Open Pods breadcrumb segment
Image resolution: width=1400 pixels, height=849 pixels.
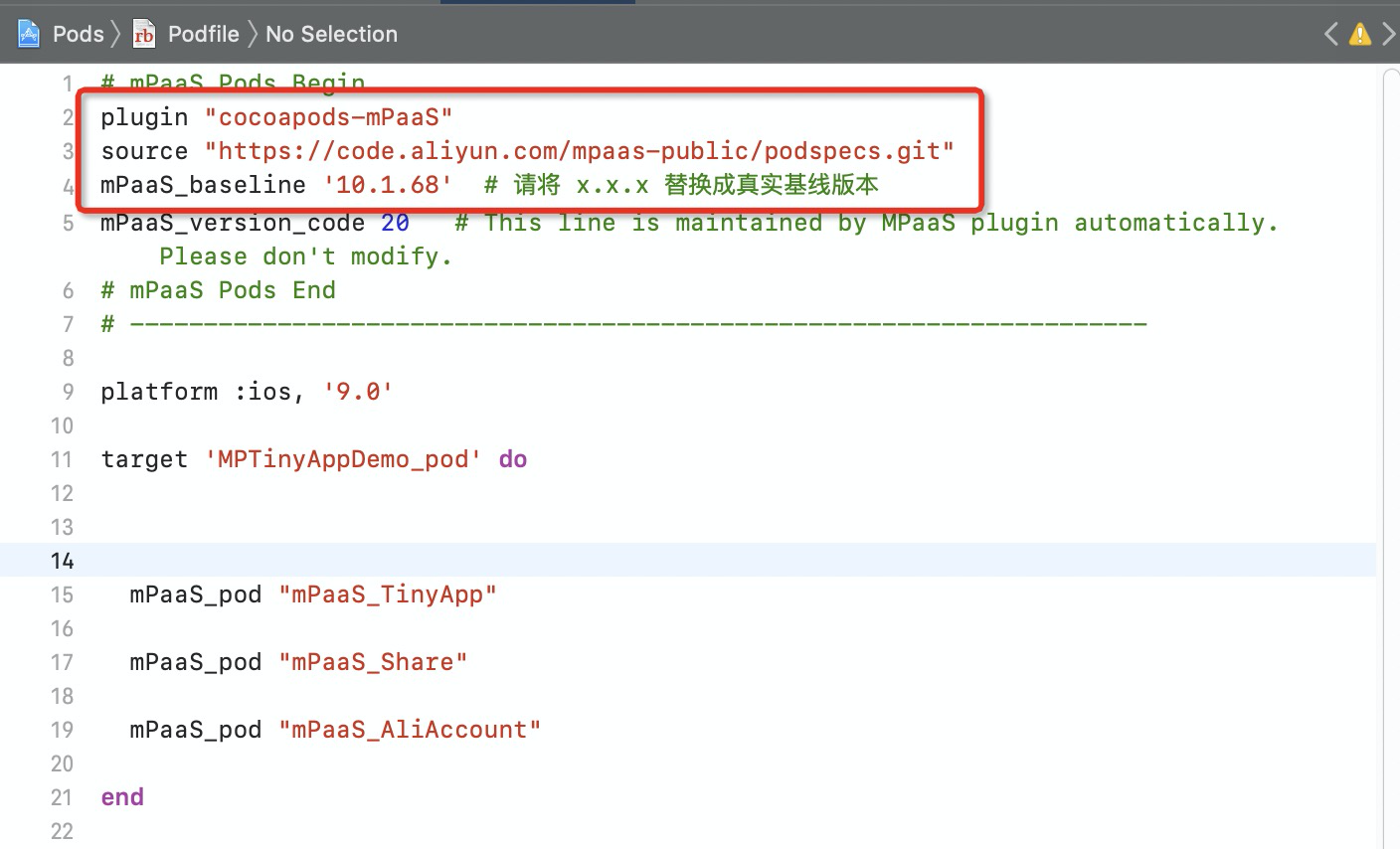point(79,34)
